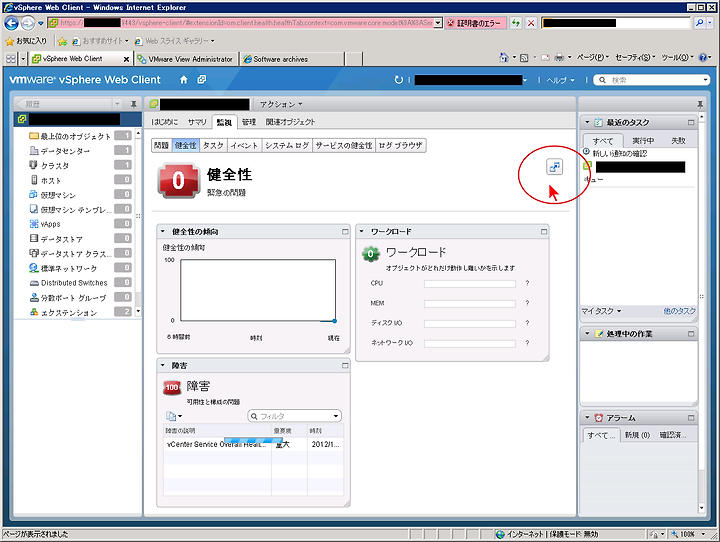The image size is (720, 542).
Task: Open the 障害 export copy icon
Action: 174,416
